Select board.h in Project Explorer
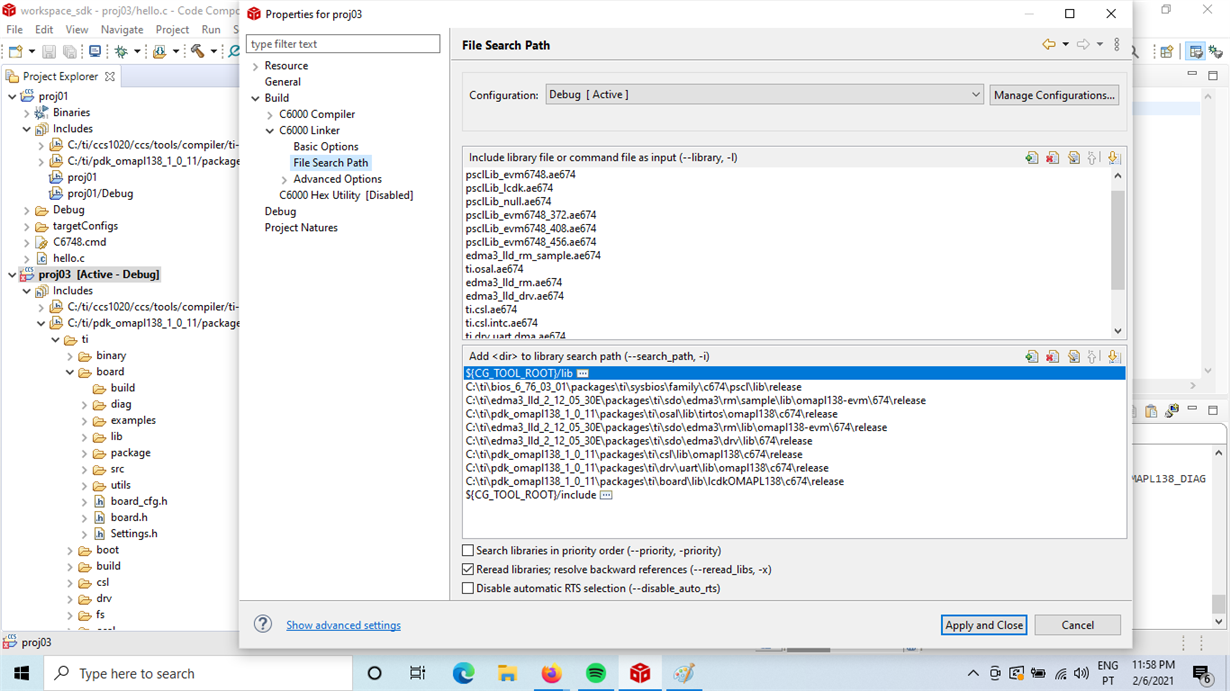 [x=129, y=518]
